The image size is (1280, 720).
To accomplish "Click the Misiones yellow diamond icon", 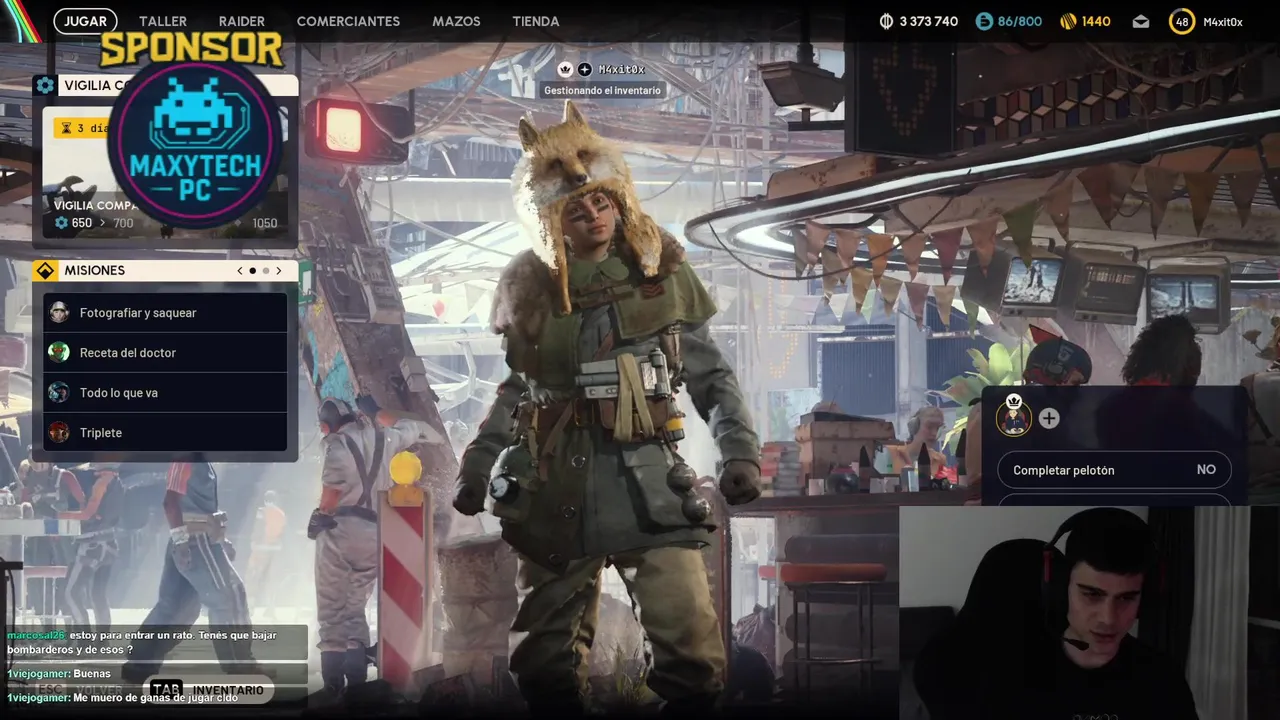I will (45, 270).
